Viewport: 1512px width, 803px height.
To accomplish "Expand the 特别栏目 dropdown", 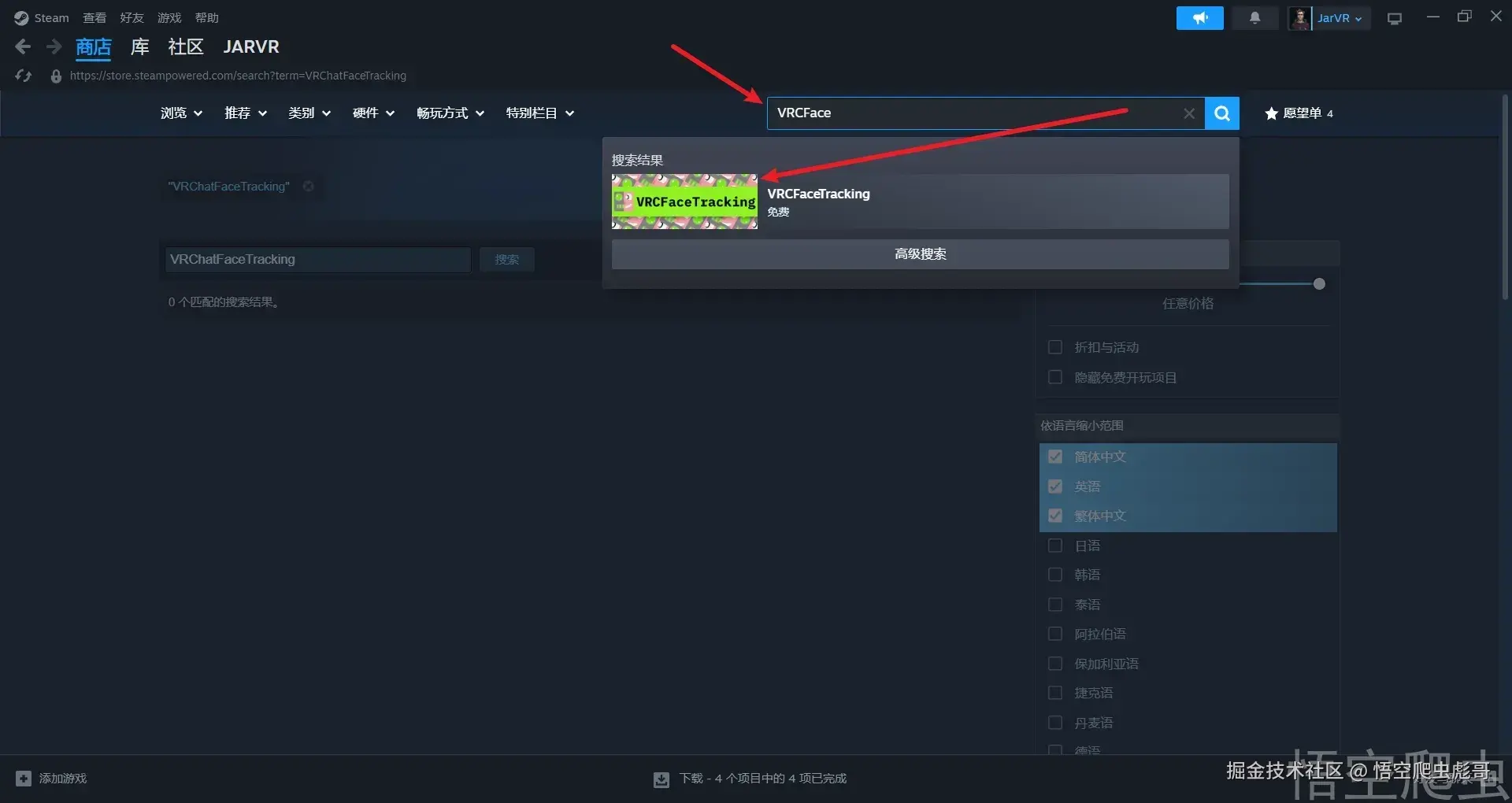I will point(540,113).
